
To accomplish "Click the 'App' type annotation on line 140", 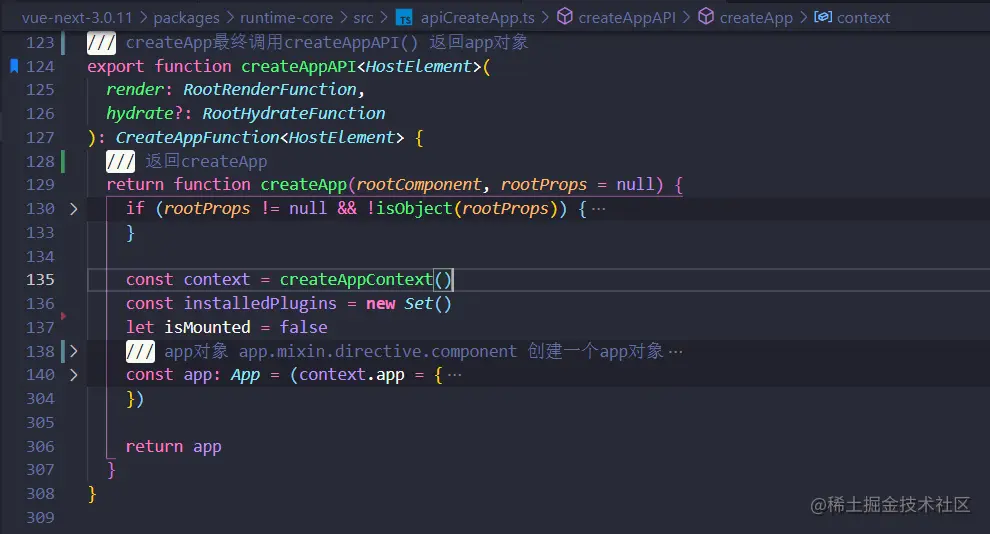I will [x=246, y=375].
